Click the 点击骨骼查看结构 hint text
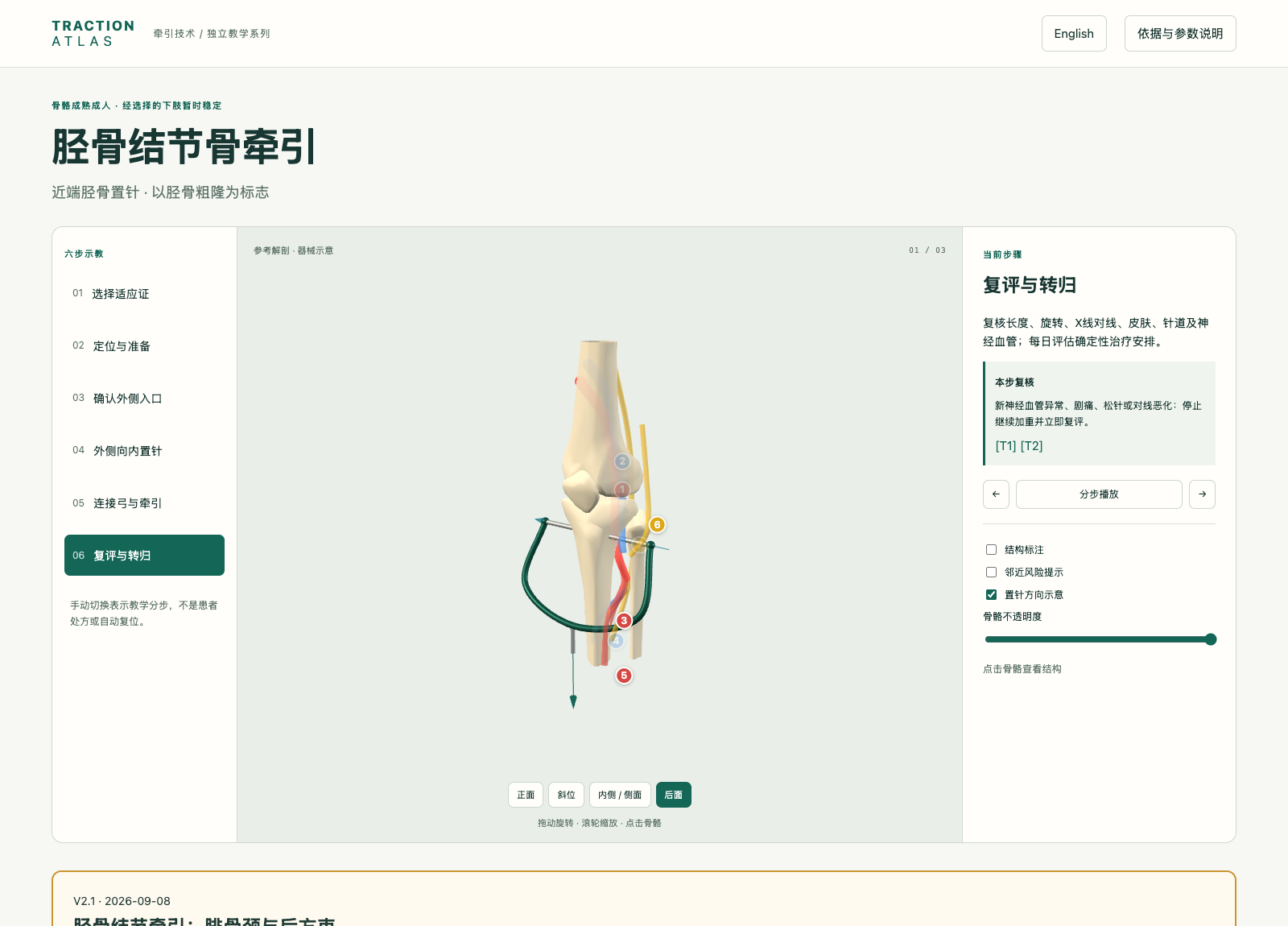This screenshot has width=1288, height=926. 1022,669
